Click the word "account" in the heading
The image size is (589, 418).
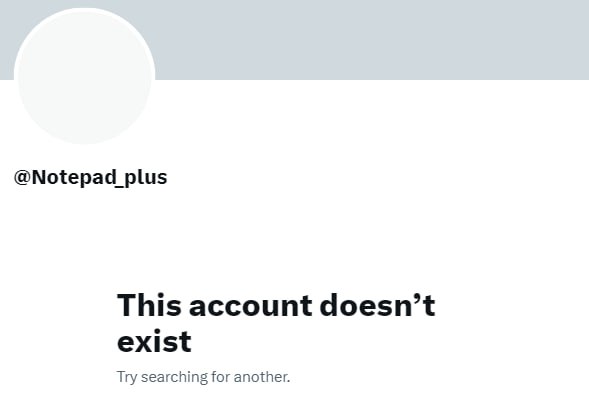coord(251,305)
